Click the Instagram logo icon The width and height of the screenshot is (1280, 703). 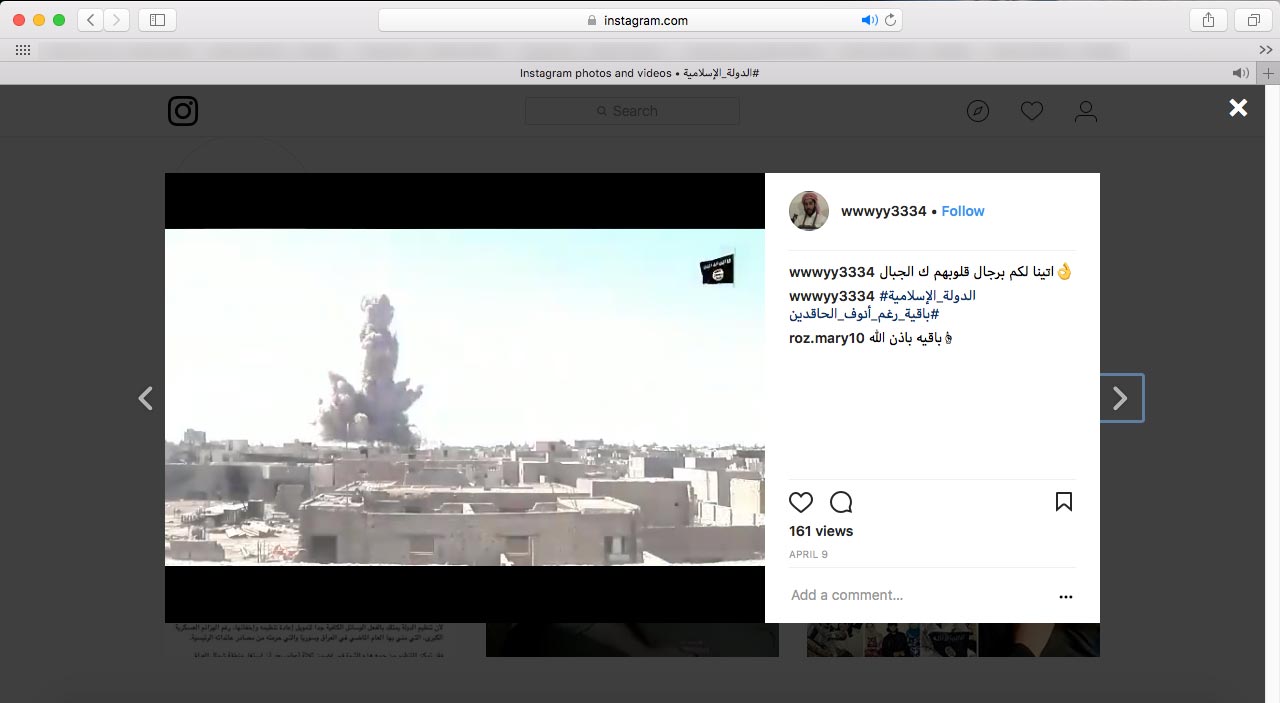click(x=183, y=111)
